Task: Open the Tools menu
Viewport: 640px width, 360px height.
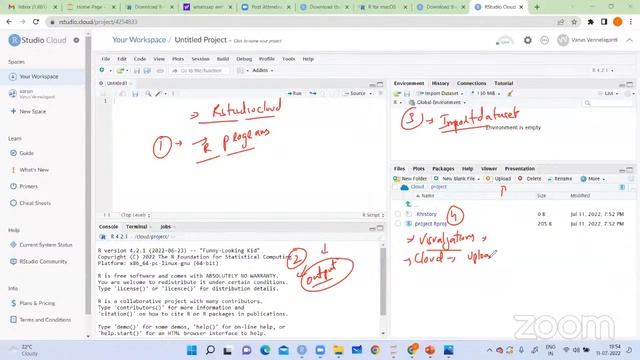Action: [x=289, y=59]
